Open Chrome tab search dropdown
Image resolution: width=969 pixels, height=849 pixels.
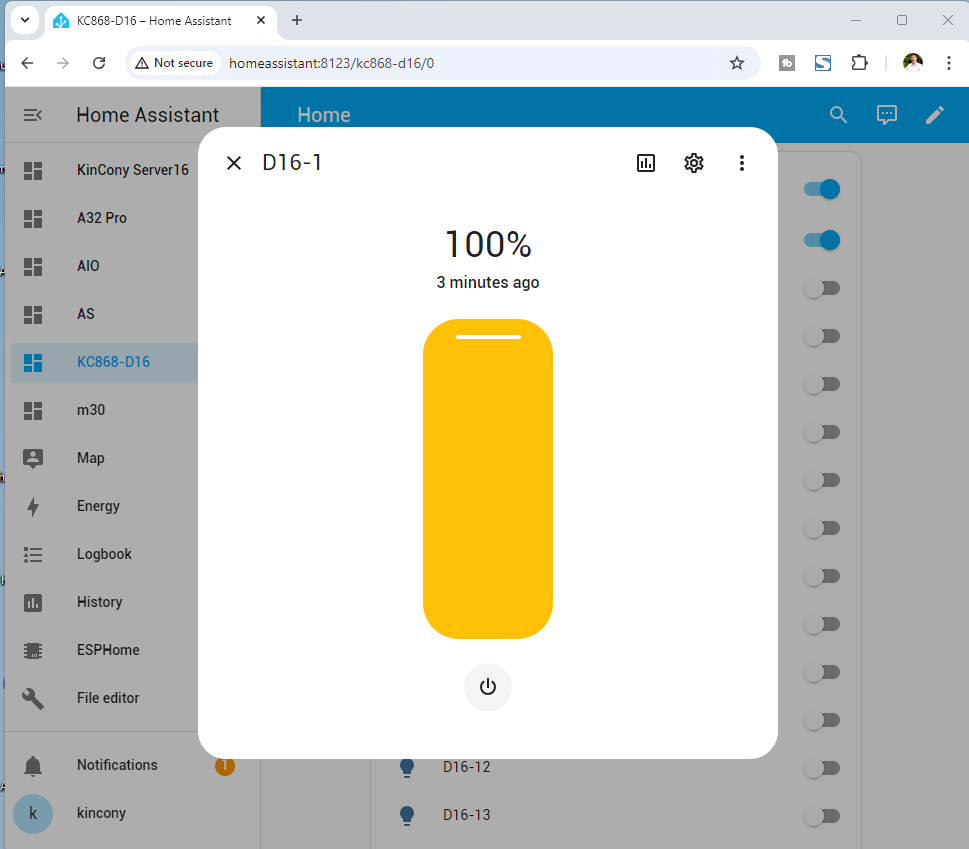coord(24,20)
